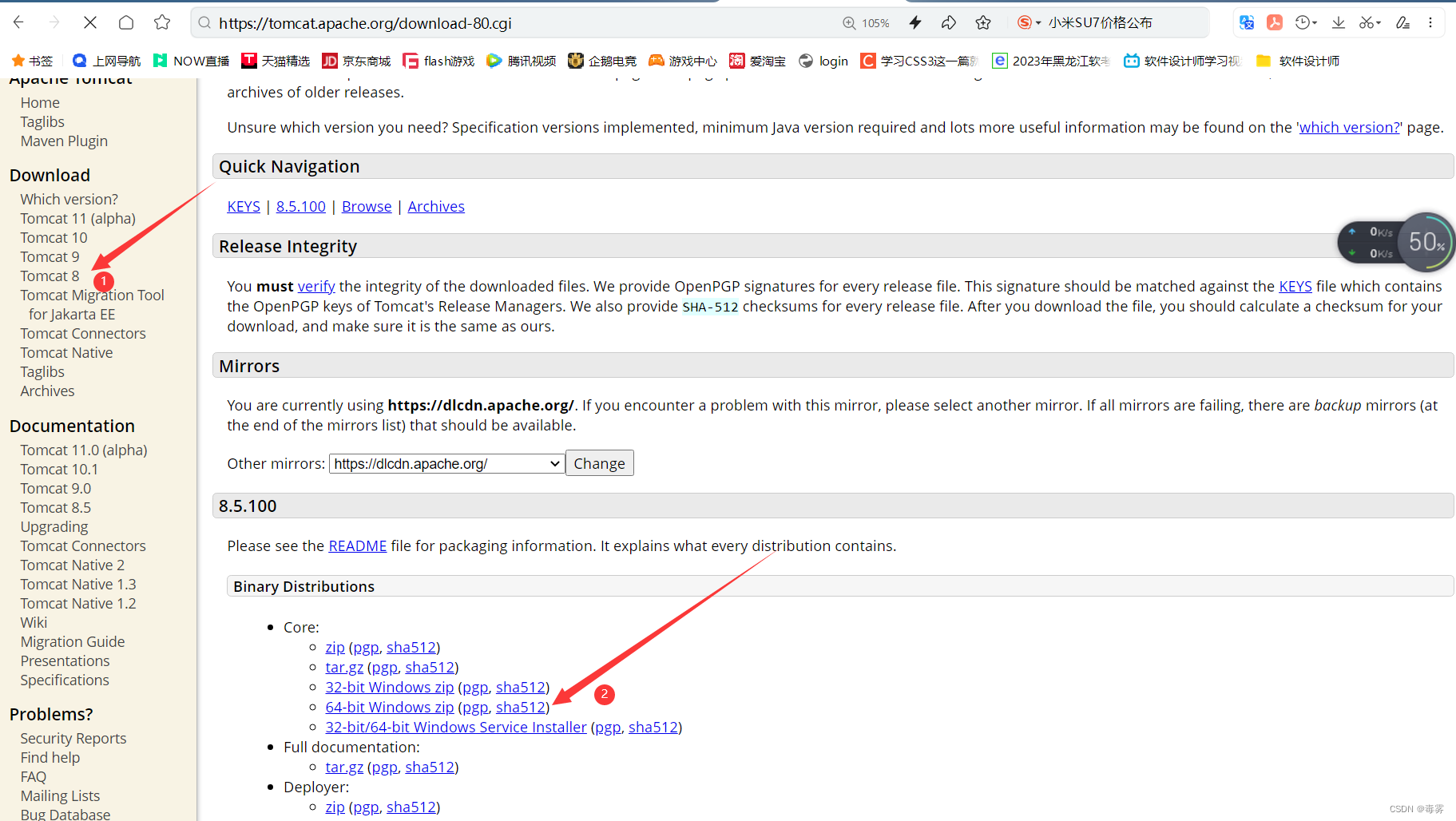
Task: Open the 天猫精选 bookmark
Action: 276,61
